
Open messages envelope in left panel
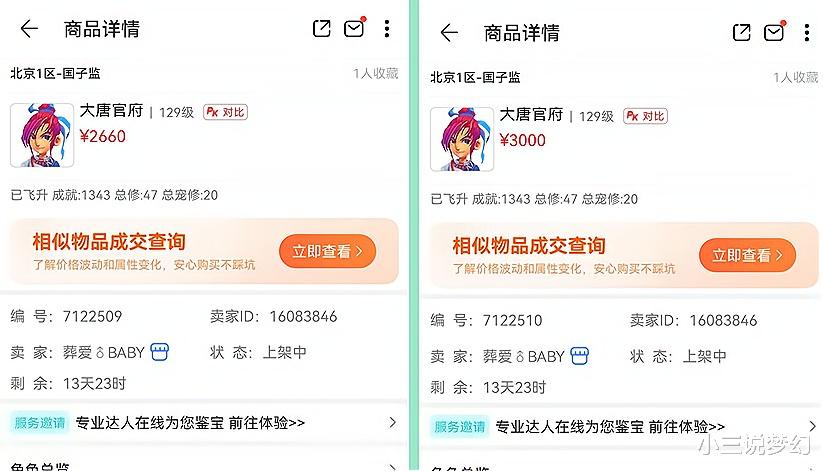(354, 28)
